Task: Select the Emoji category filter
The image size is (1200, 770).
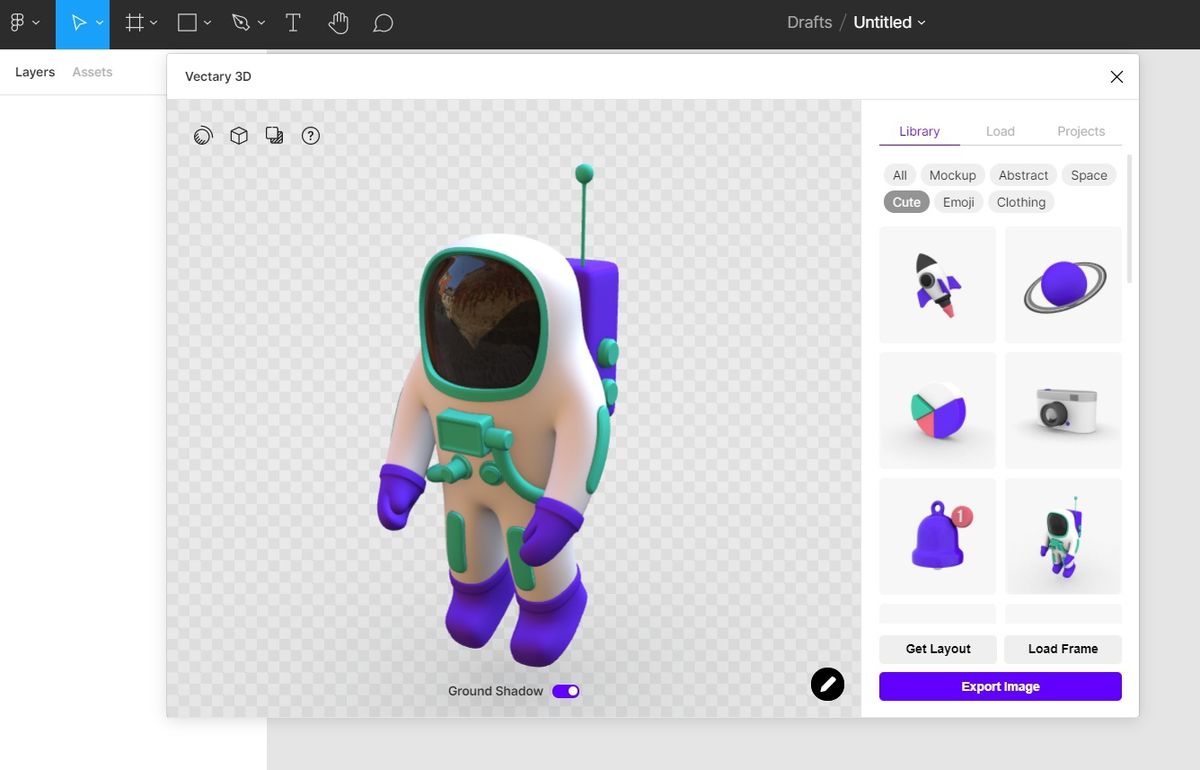Action: [958, 202]
